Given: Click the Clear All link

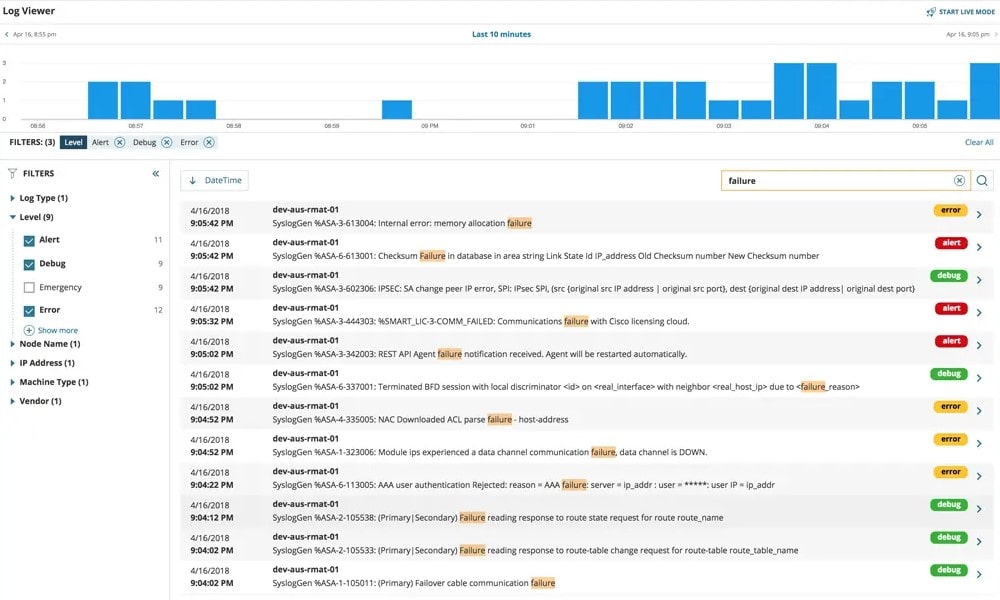Looking at the screenshot, I should coord(978,142).
